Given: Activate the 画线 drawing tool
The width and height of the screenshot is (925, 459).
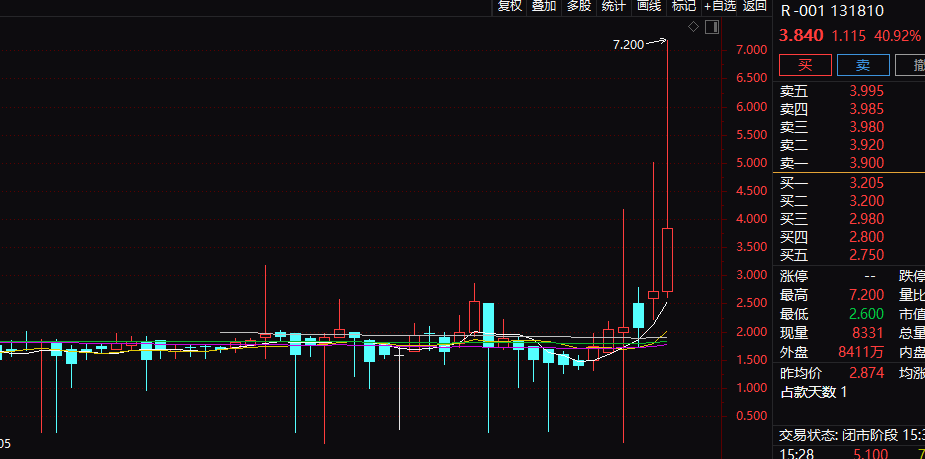Looking at the screenshot, I should pyautogui.click(x=649, y=6).
